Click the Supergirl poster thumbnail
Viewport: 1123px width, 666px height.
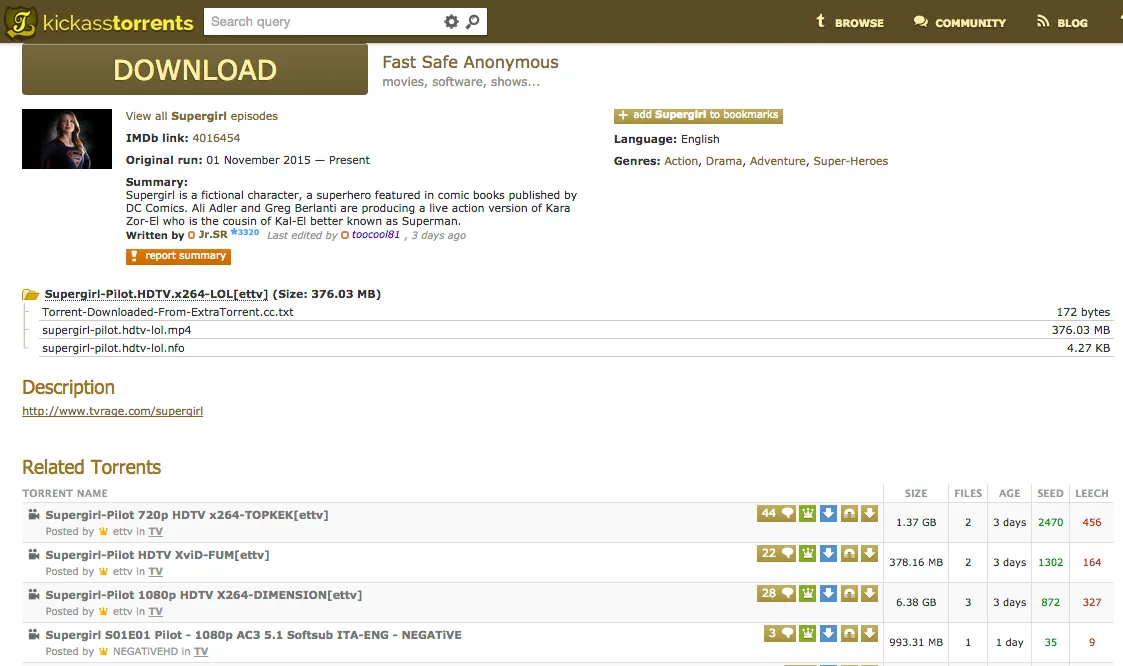pyautogui.click(x=67, y=139)
